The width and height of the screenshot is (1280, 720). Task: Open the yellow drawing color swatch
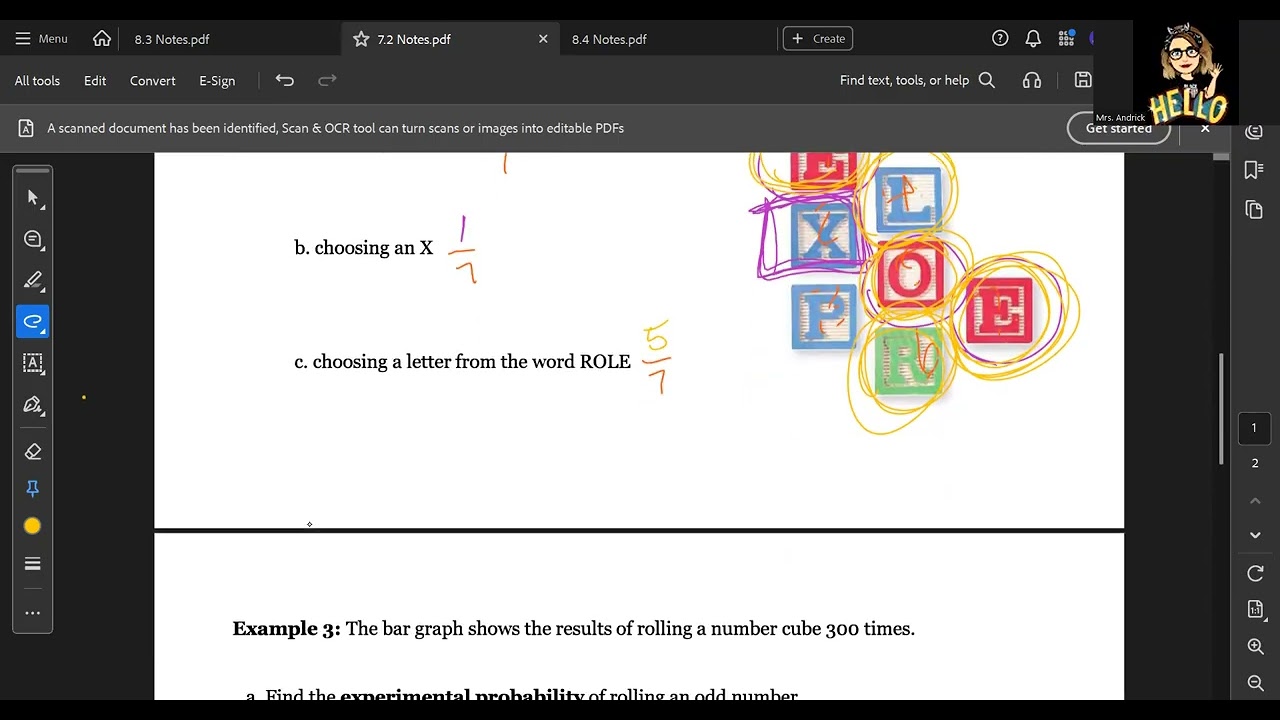pos(33,526)
